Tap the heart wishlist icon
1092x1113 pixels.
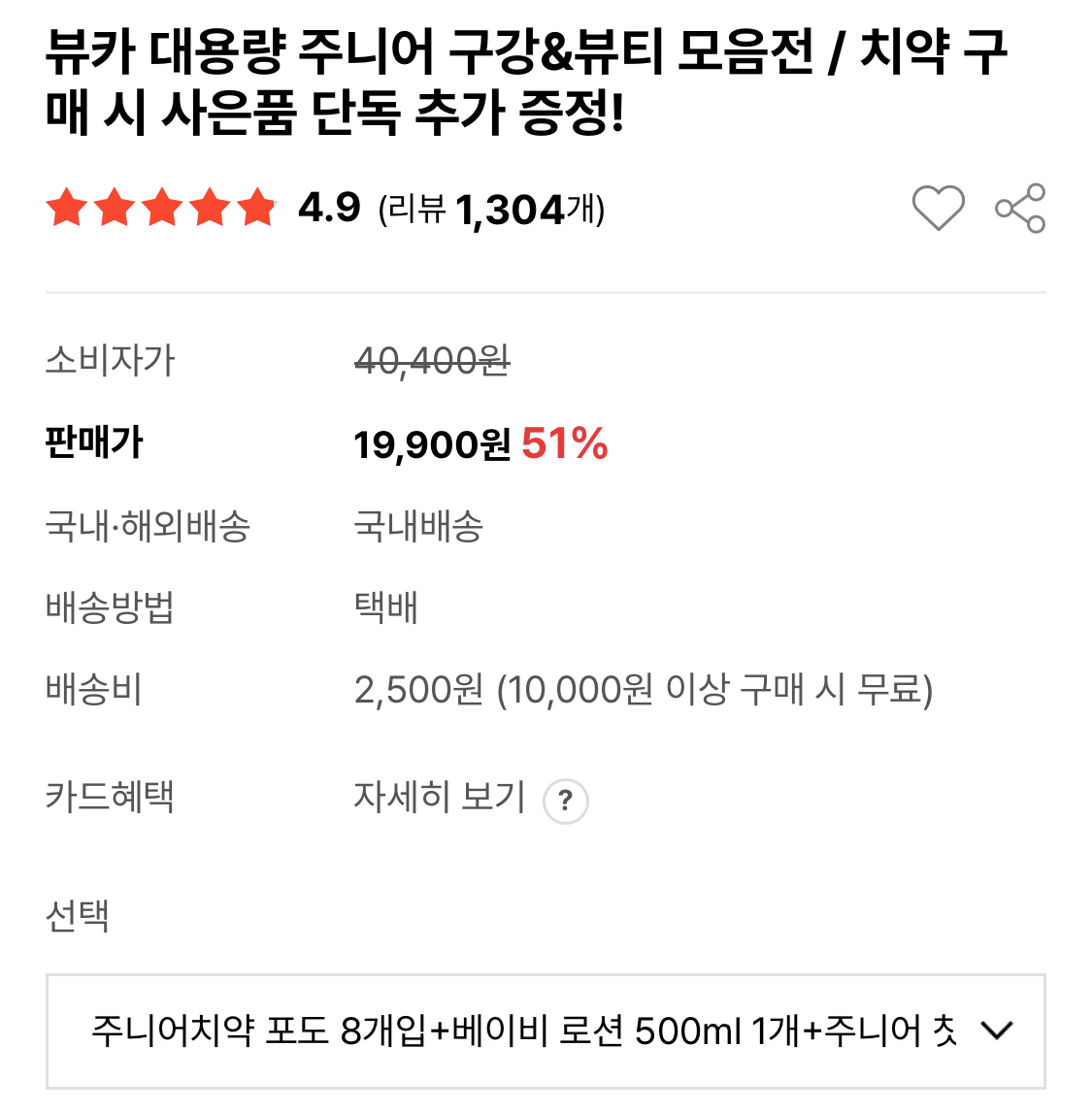click(938, 208)
